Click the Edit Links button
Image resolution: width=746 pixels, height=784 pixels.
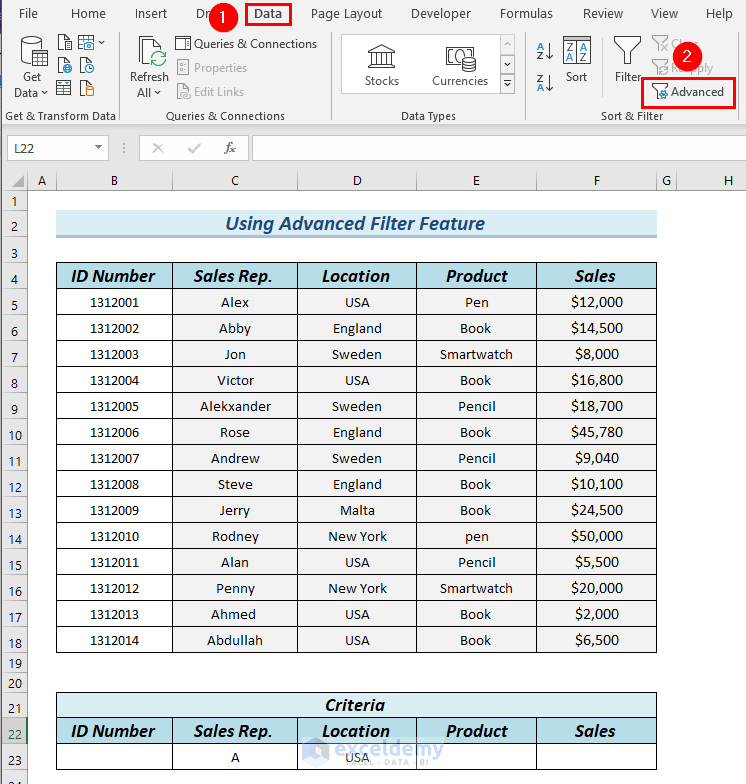tap(210, 92)
